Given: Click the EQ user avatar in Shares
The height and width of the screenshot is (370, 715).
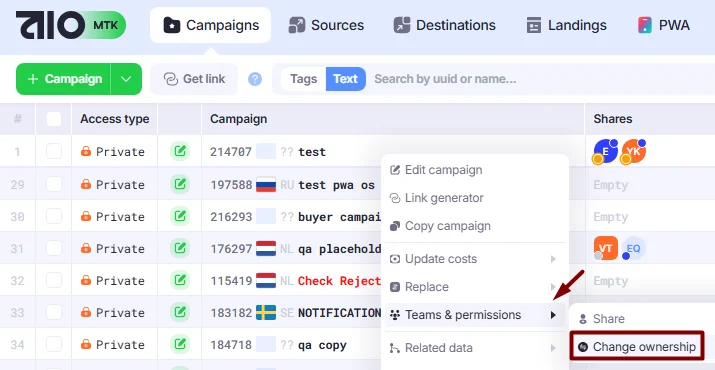Looking at the screenshot, I should tap(634, 248).
